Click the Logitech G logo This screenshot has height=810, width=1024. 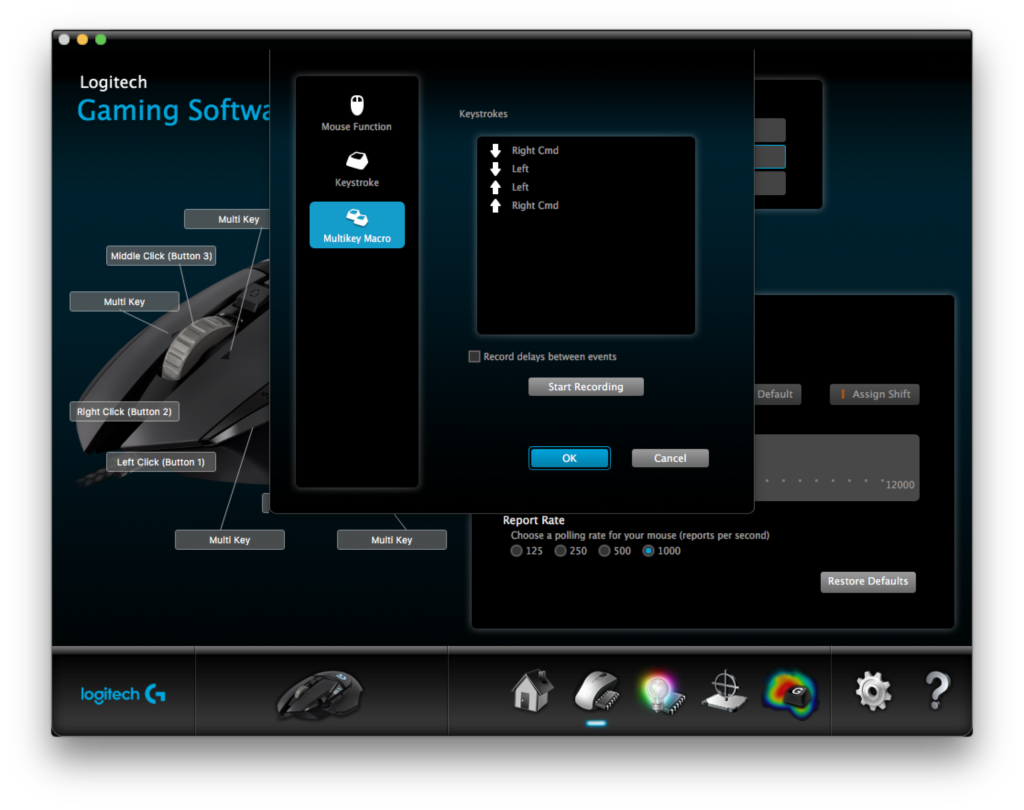coord(123,694)
